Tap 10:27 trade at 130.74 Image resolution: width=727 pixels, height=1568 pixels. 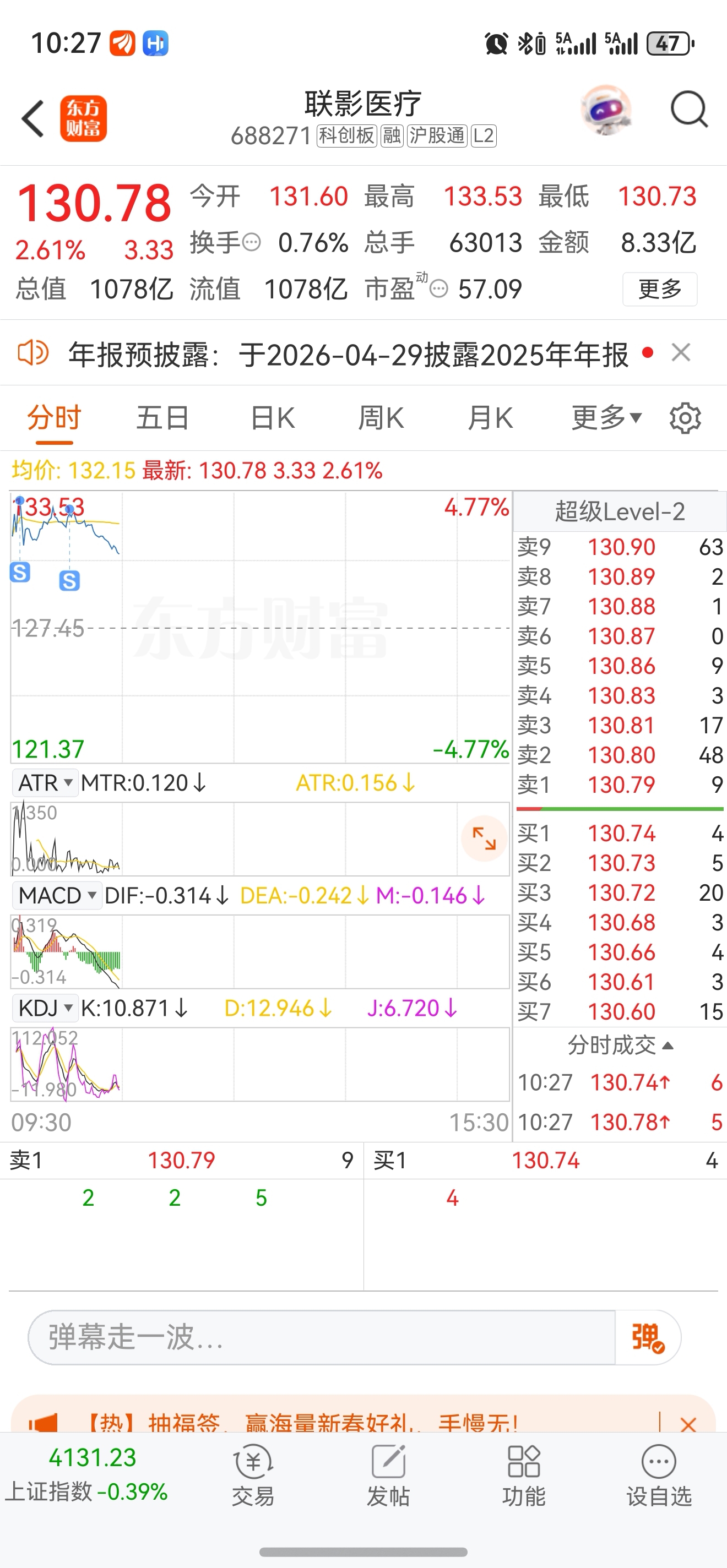[x=620, y=1083]
